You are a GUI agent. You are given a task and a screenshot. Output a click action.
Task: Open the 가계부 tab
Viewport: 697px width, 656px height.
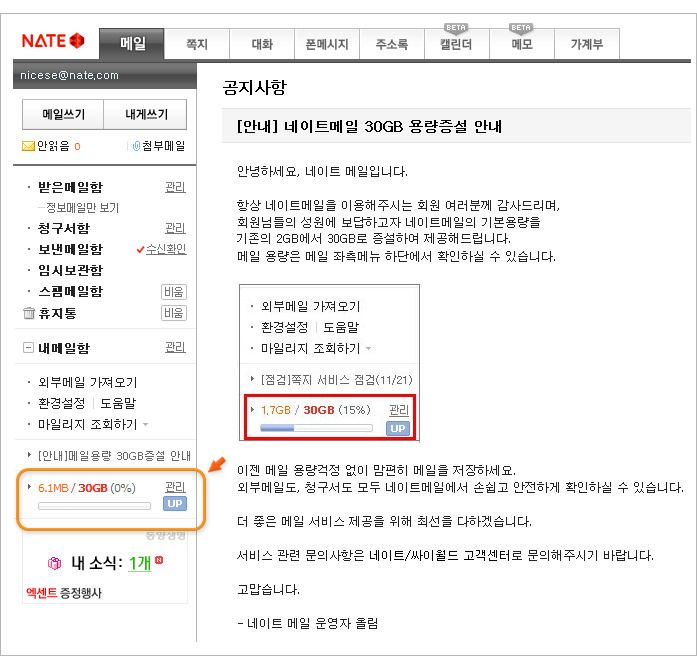(x=587, y=44)
